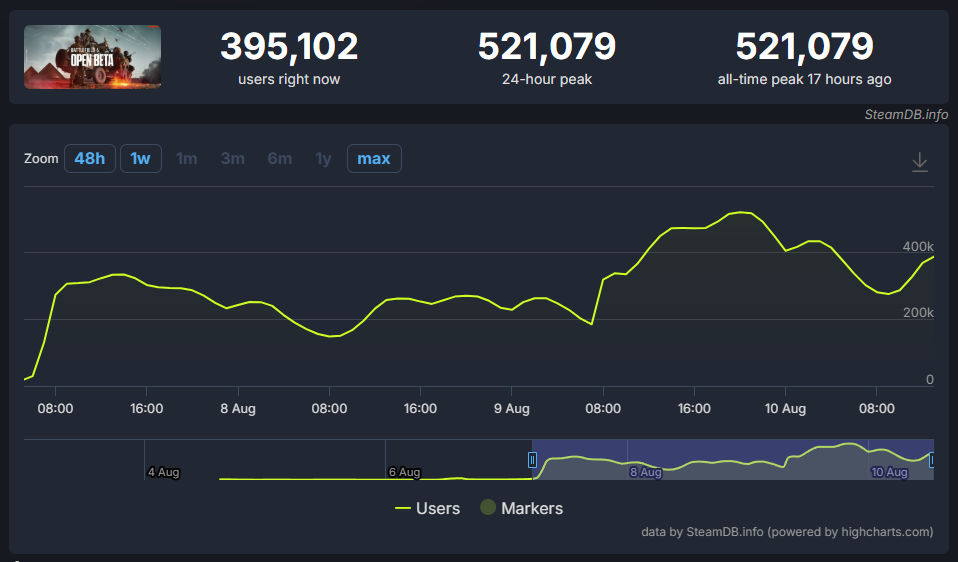Click the disabled 6m zoom option
958x562 pixels.
click(279, 159)
